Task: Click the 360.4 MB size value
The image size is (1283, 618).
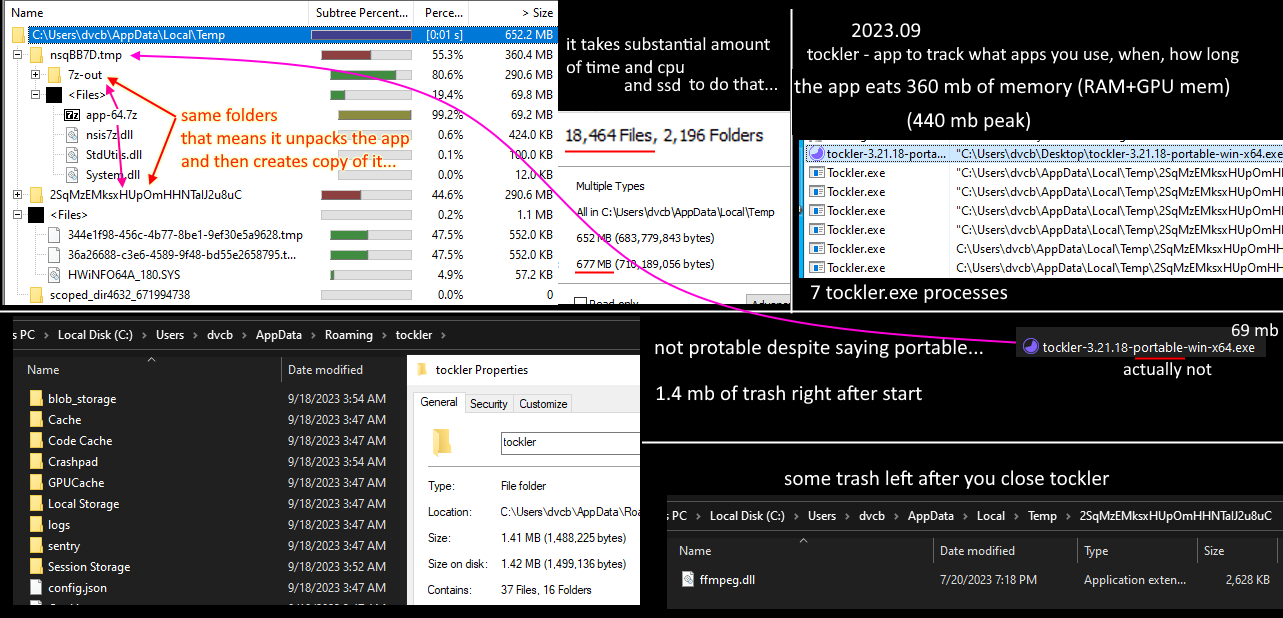Action: 528,55
